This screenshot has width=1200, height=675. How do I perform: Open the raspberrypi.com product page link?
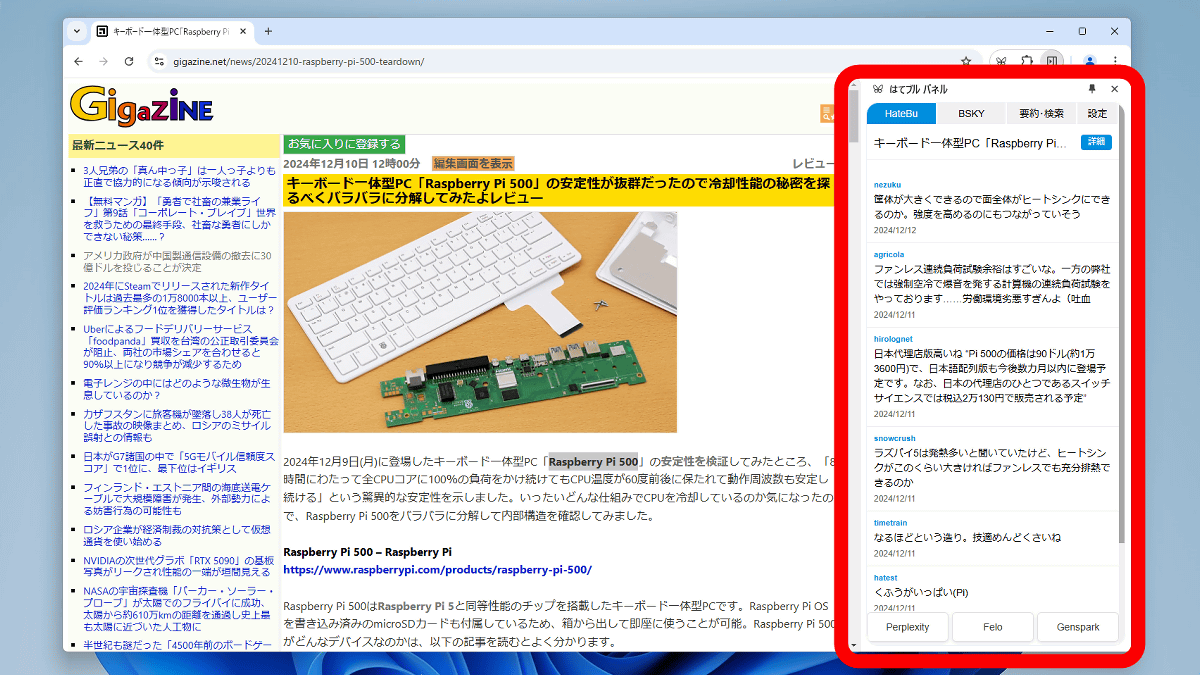pos(437,570)
